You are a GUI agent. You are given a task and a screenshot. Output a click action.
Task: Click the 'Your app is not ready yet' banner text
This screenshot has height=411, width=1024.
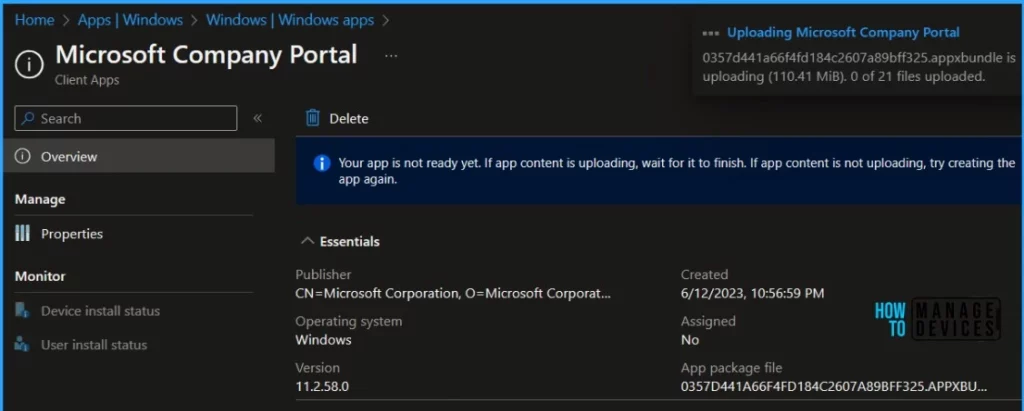pos(677,171)
